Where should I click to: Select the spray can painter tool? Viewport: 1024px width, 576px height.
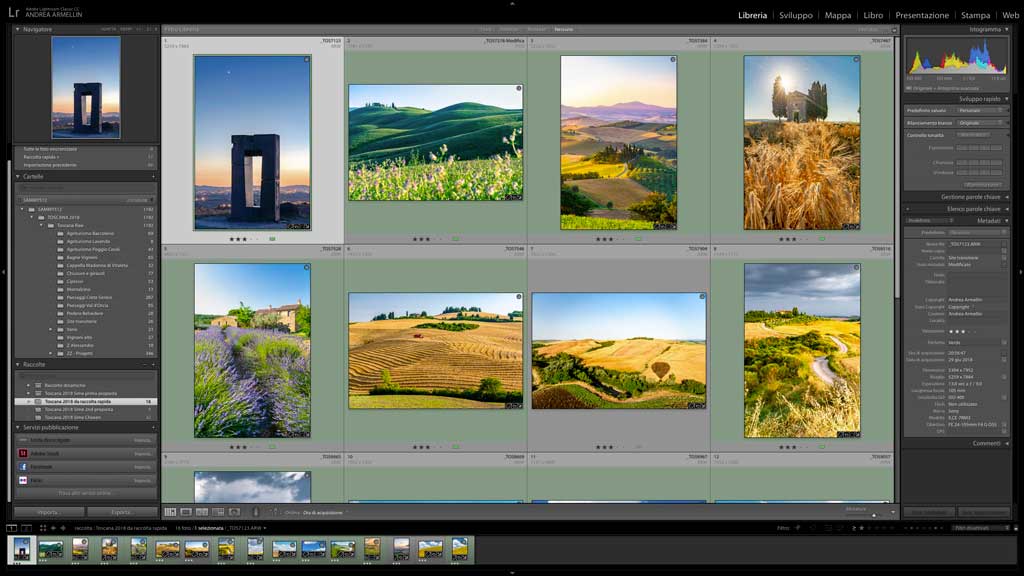tap(255, 512)
